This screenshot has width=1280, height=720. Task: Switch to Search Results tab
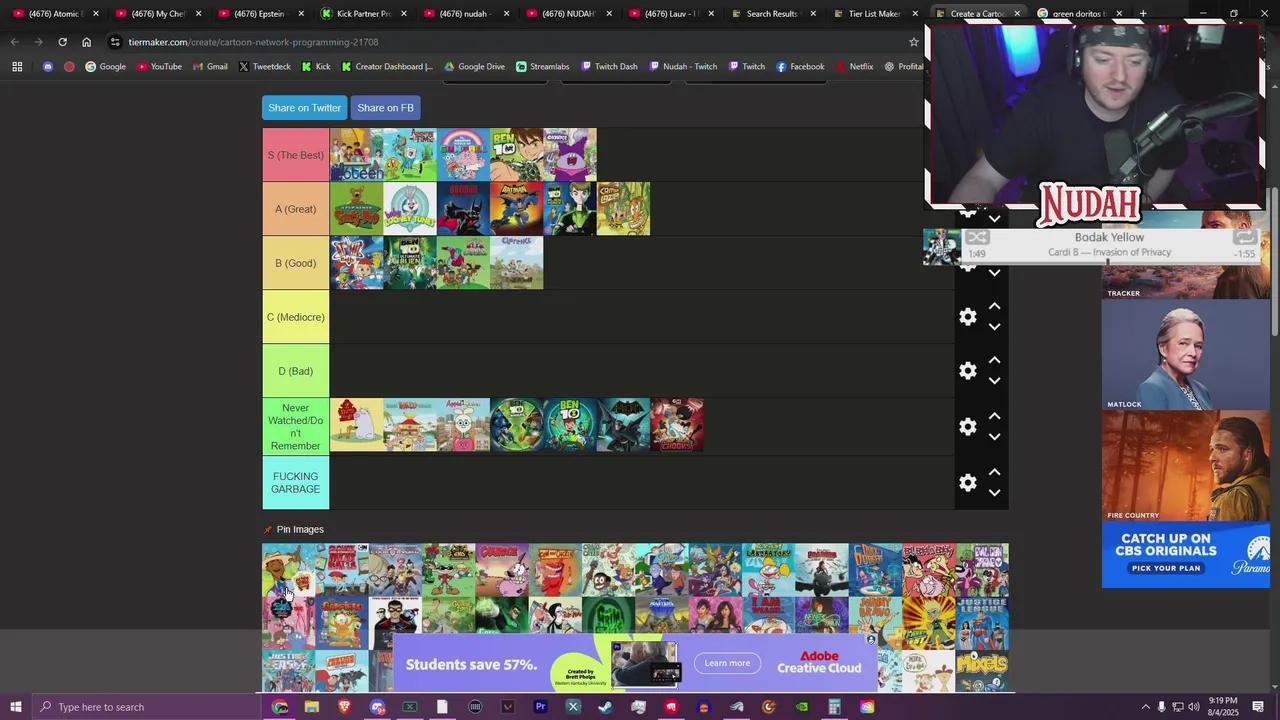coord(771,13)
